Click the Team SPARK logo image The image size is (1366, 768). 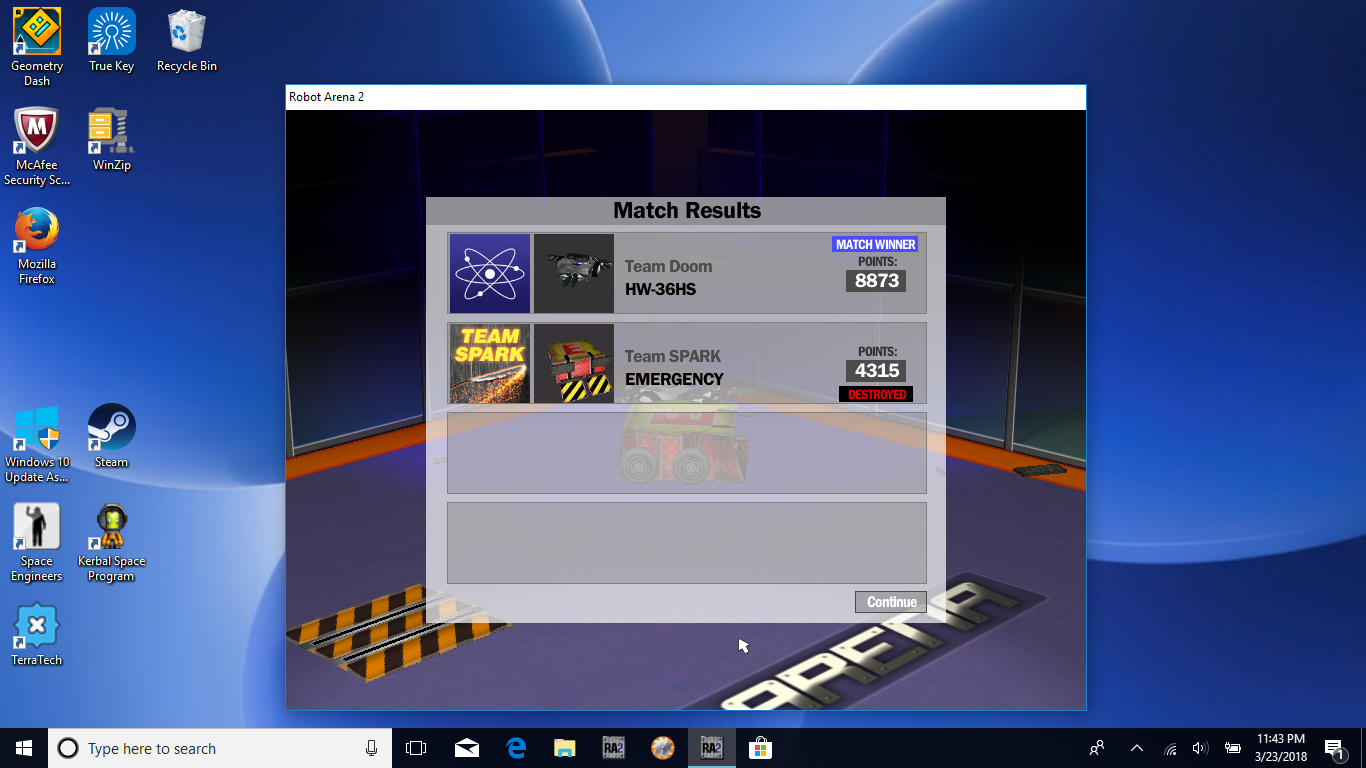coord(490,363)
